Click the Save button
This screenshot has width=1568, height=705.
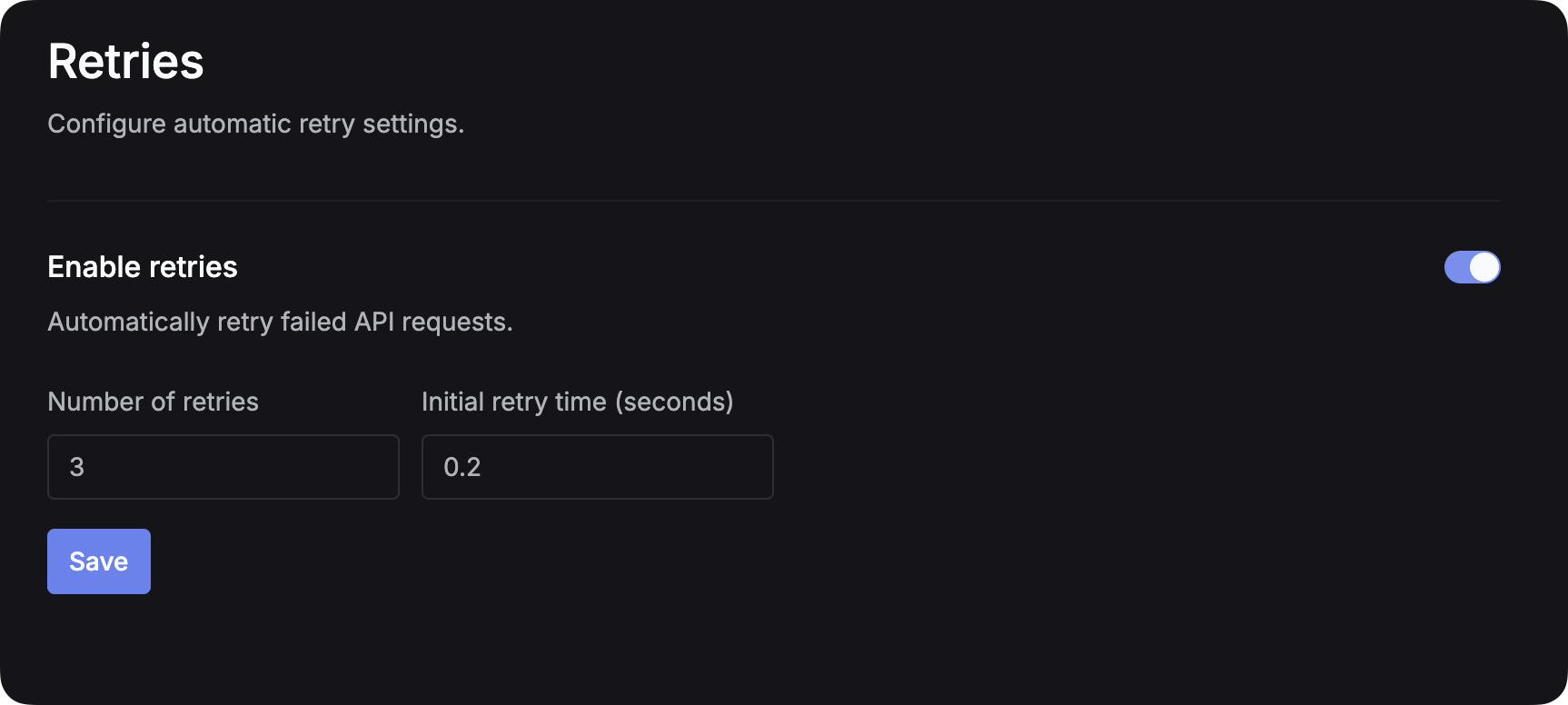99,561
